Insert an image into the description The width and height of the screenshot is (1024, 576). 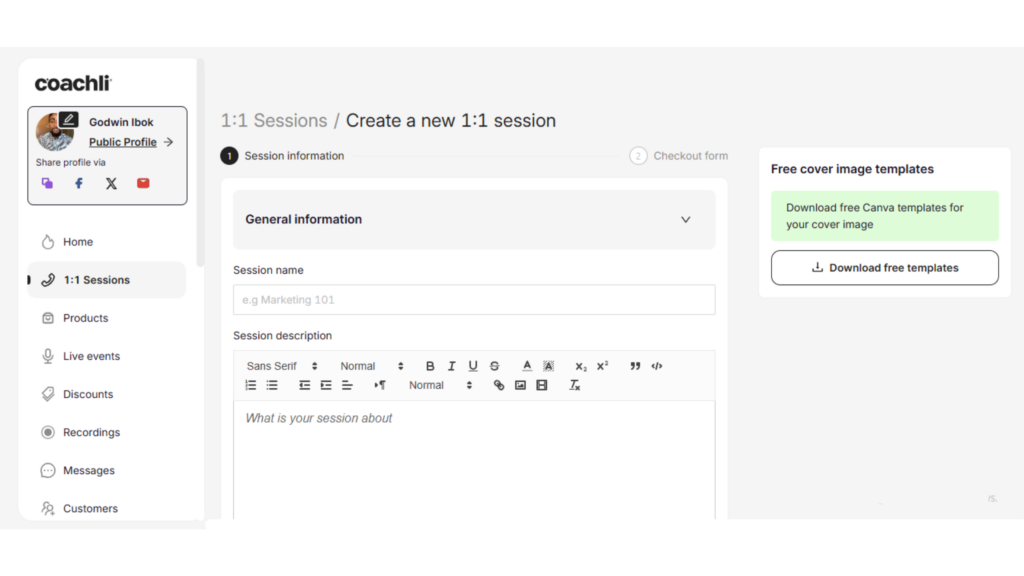pos(520,385)
